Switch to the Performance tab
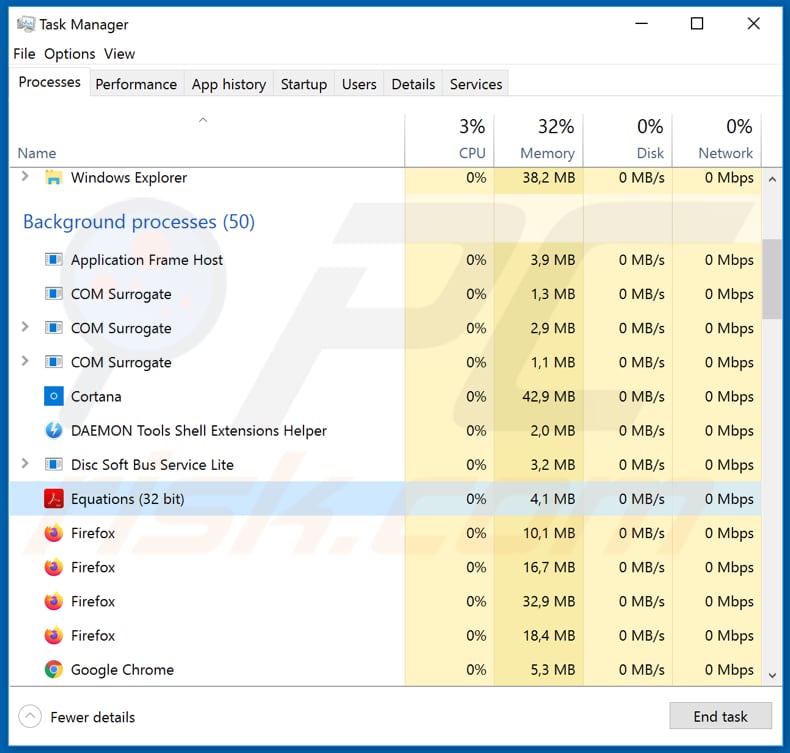 [x=136, y=84]
